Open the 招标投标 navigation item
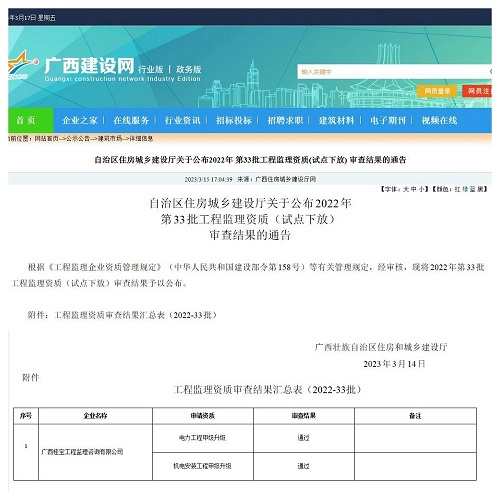The width and height of the screenshot is (500, 500). [x=234, y=120]
